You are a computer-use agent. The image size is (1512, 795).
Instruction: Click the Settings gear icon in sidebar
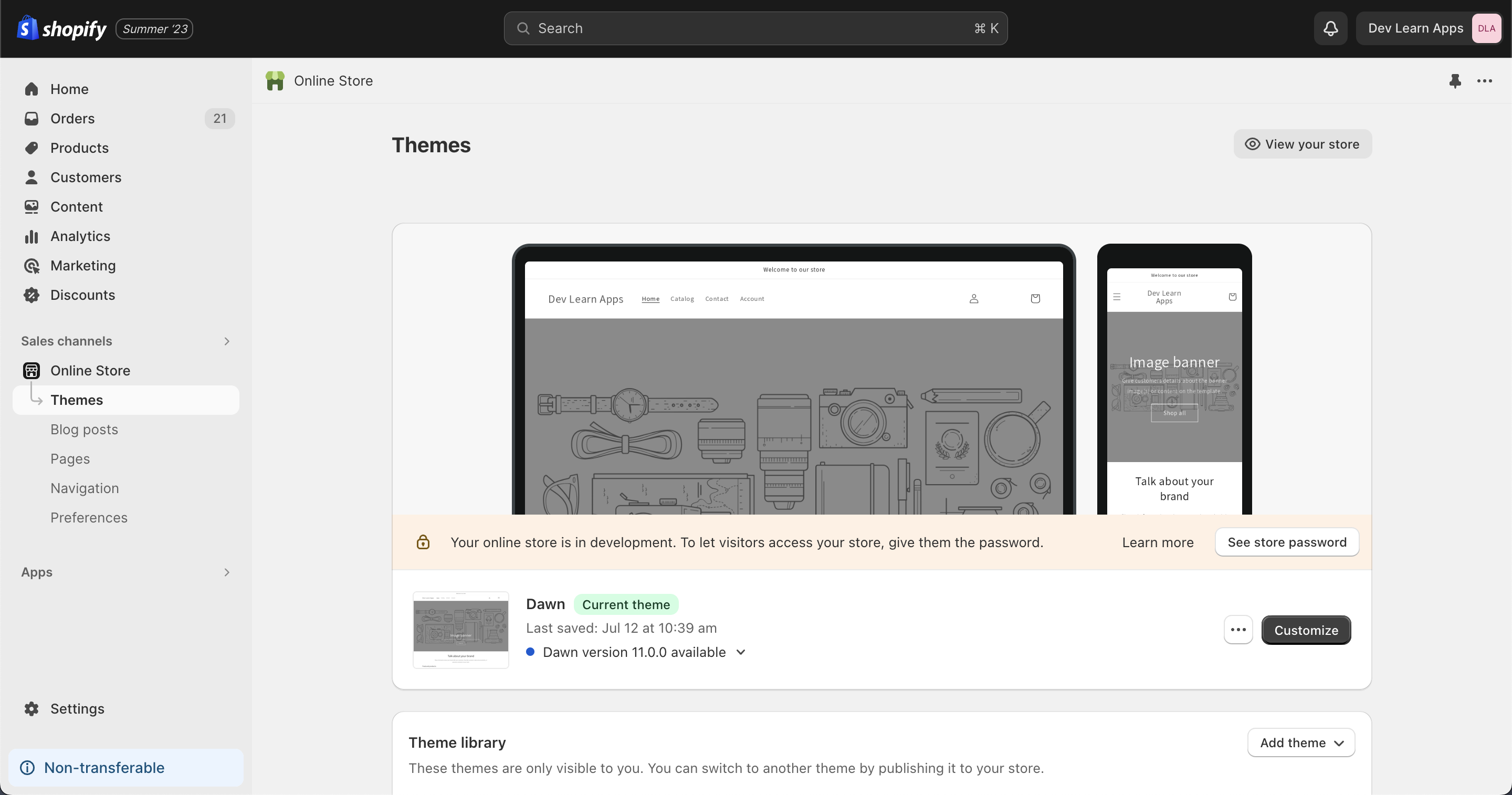(x=31, y=709)
